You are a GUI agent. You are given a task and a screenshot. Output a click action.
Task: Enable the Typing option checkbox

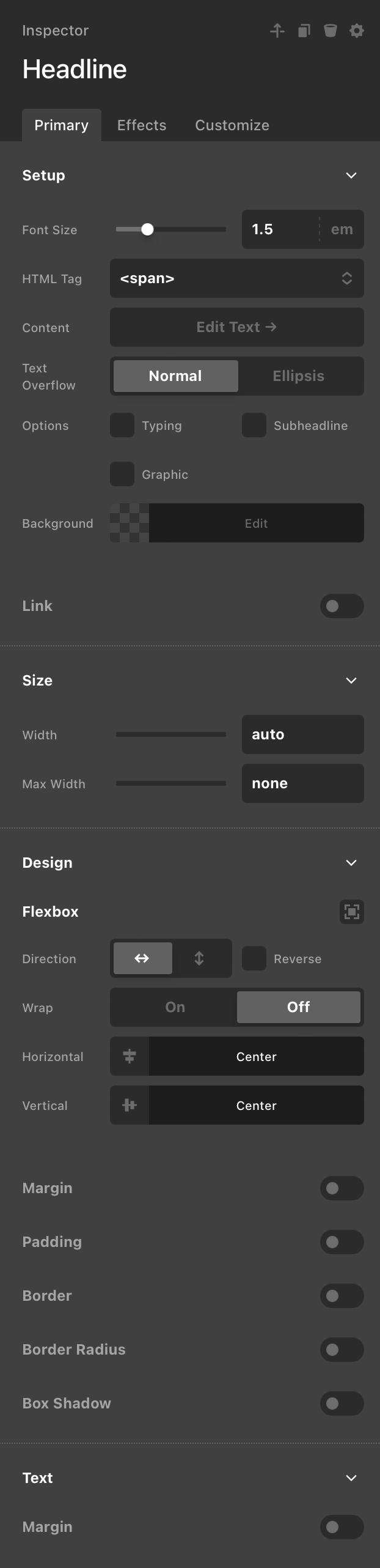[122, 425]
